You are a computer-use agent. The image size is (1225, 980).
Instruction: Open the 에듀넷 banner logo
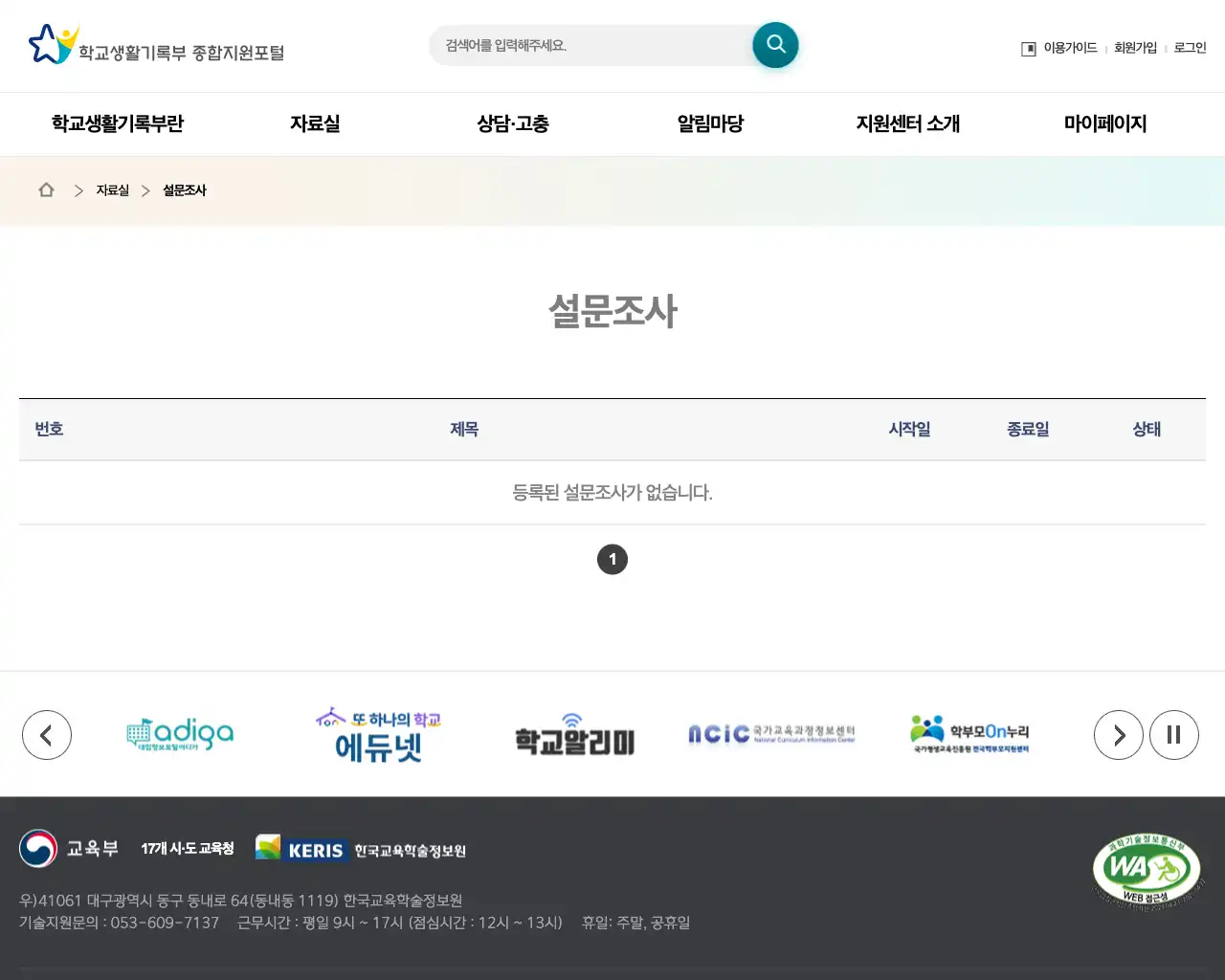click(378, 735)
